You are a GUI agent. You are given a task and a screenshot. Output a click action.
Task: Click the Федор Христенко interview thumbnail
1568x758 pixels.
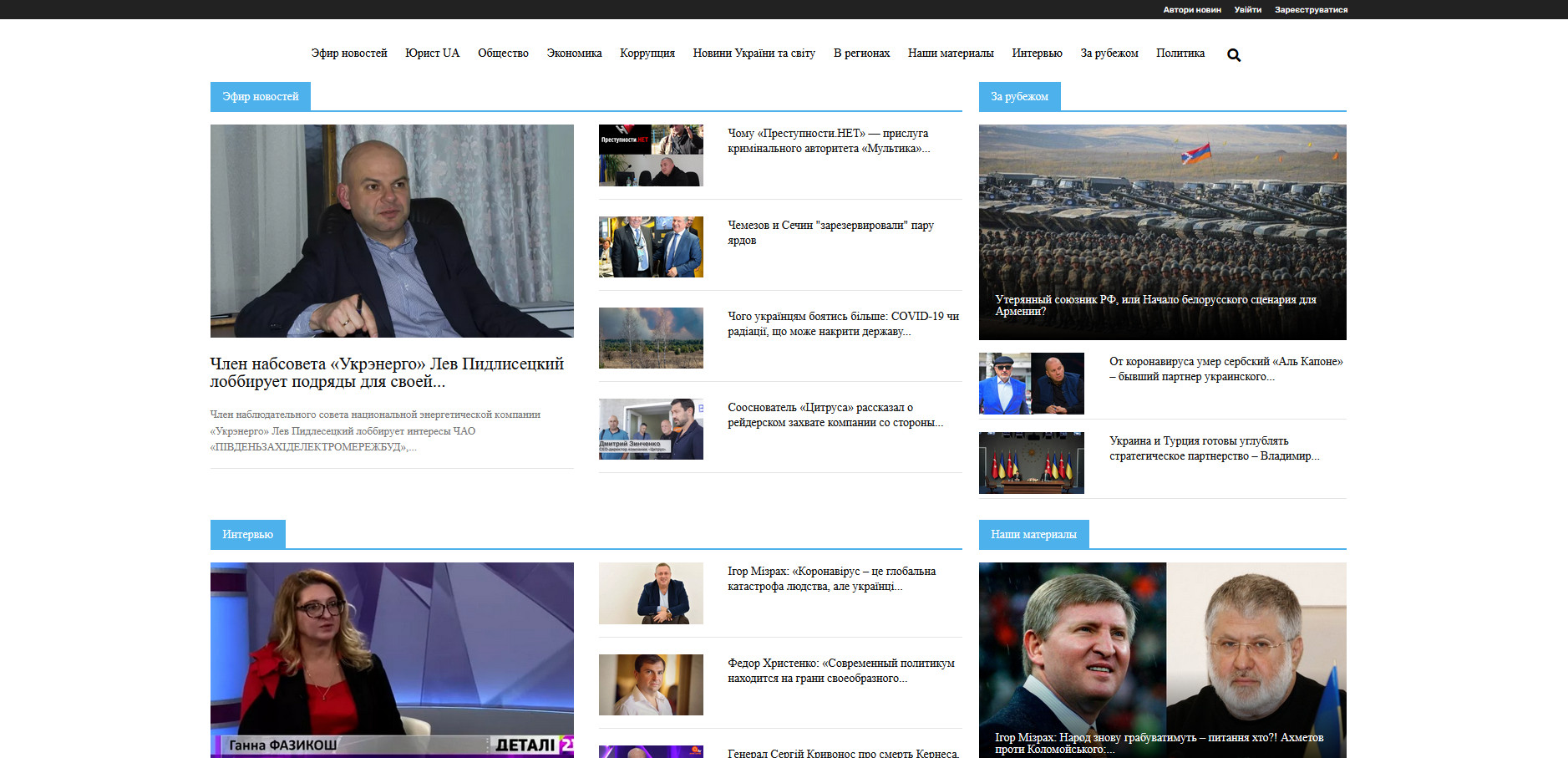(651, 684)
